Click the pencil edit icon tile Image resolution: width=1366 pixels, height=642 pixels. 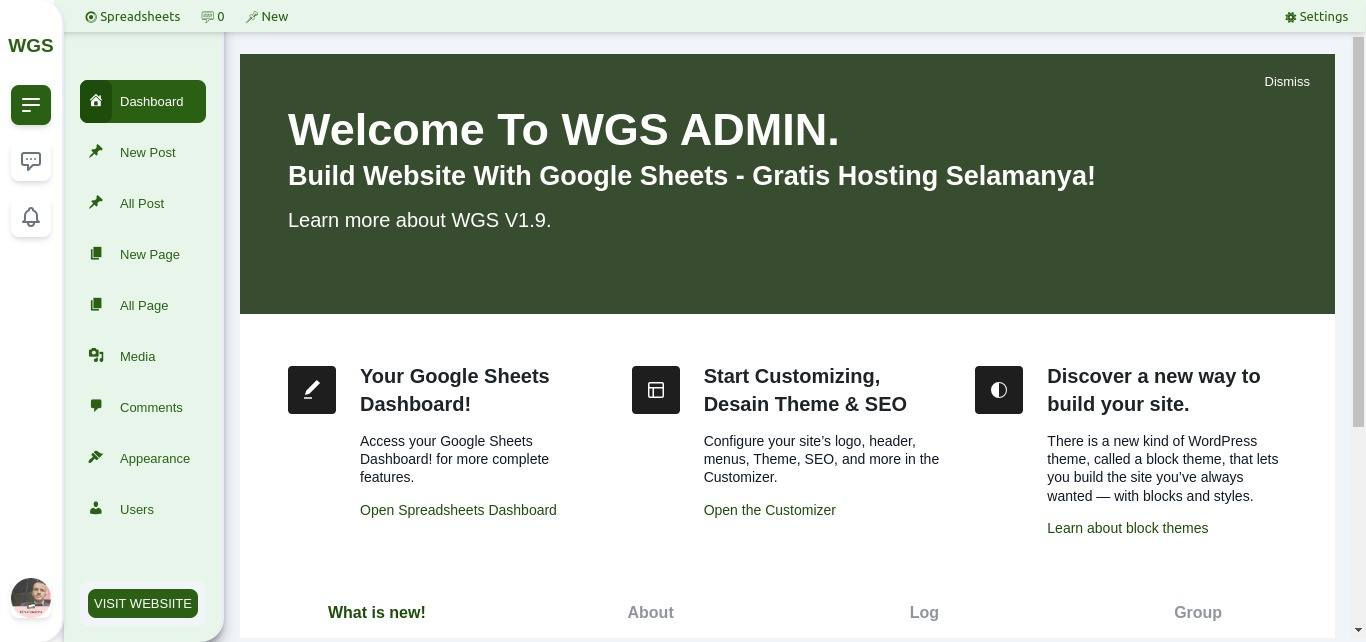click(312, 390)
